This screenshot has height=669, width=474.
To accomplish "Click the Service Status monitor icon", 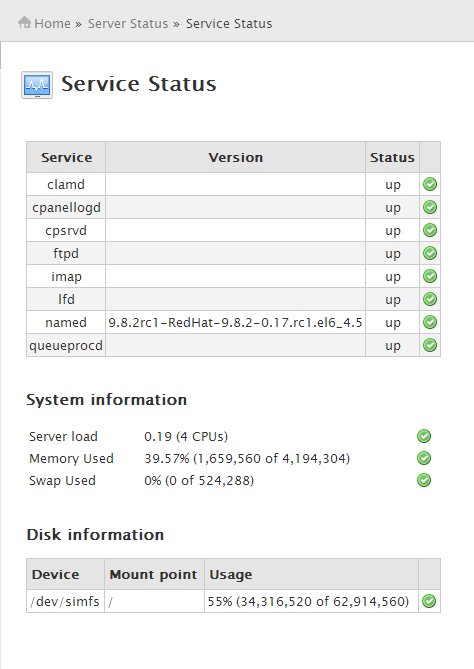I will click(37, 85).
